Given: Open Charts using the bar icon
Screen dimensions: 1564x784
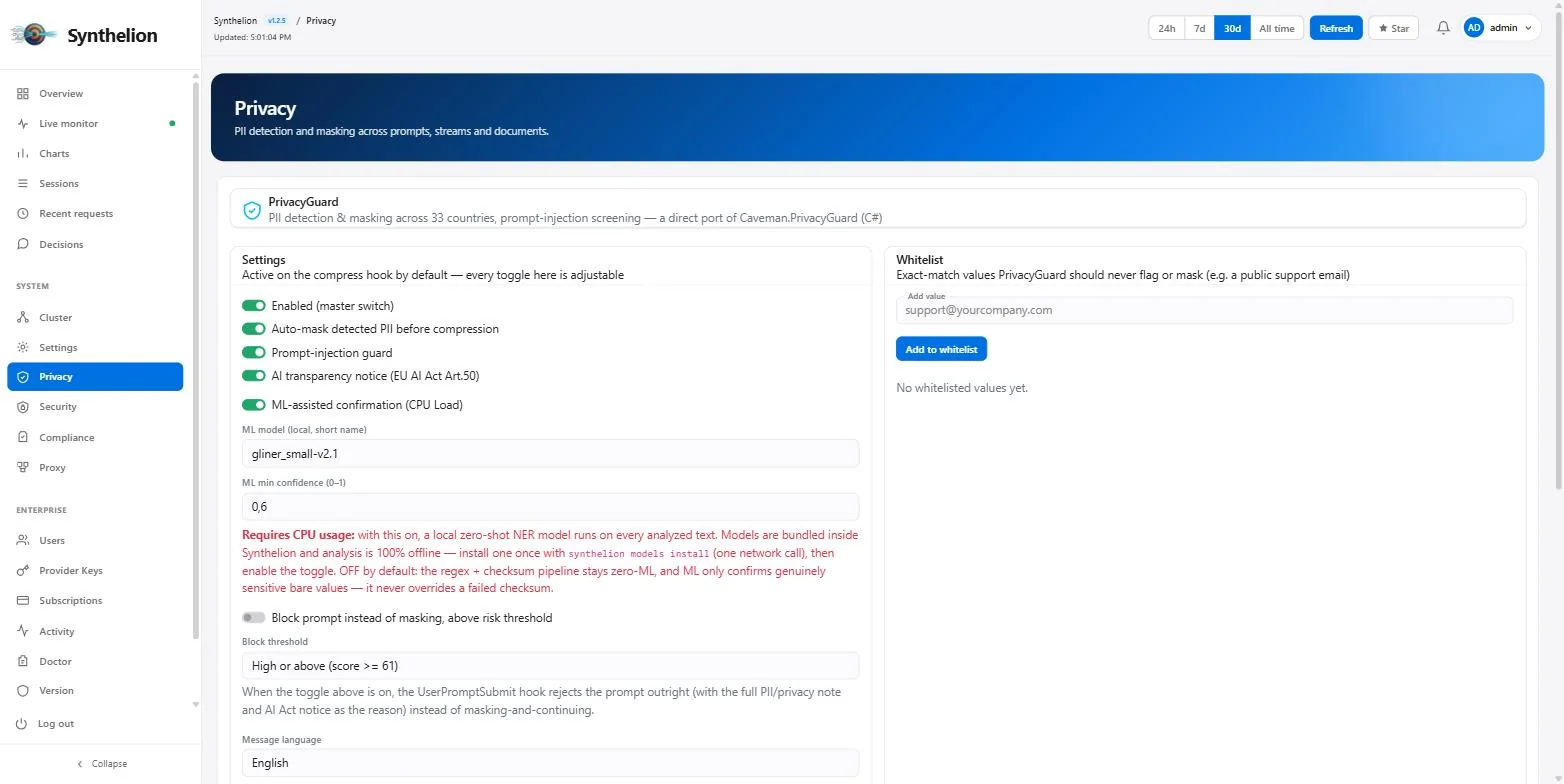Looking at the screenshot, I should coord(23,154).
